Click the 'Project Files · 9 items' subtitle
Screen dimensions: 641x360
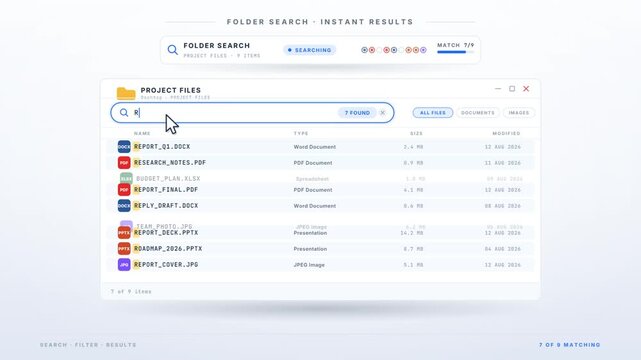coord(222,56)
